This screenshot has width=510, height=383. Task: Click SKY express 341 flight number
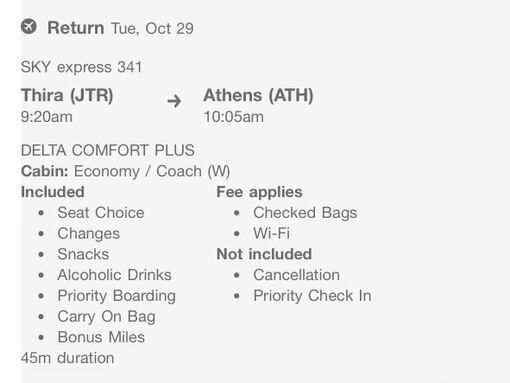[x=81, y=67]
